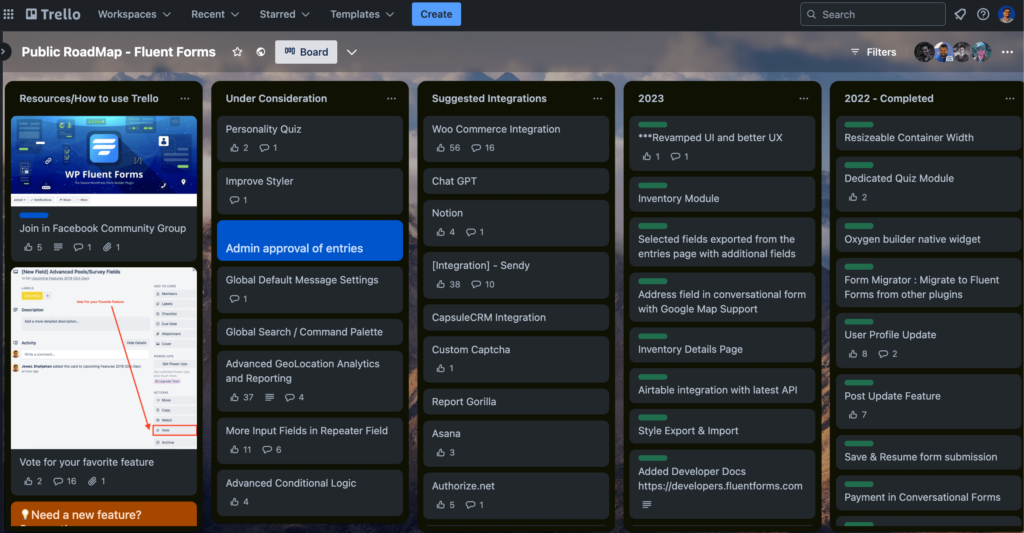Open the app switcher grid icon
This screenshot has width=1024, height=533.
(8, 14)
